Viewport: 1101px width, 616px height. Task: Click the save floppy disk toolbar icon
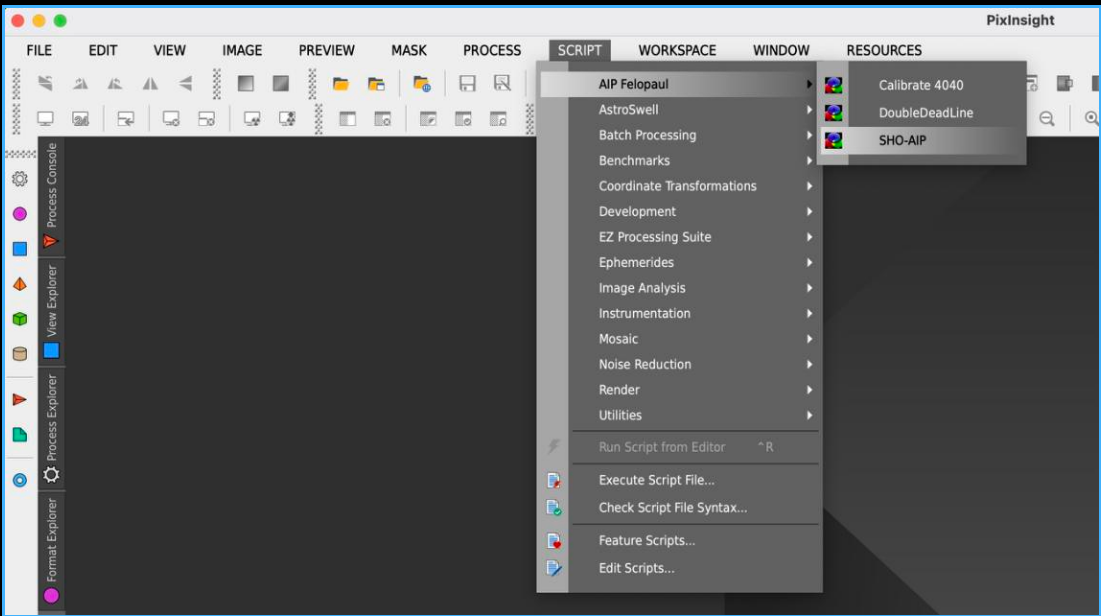tap(467, 85)
